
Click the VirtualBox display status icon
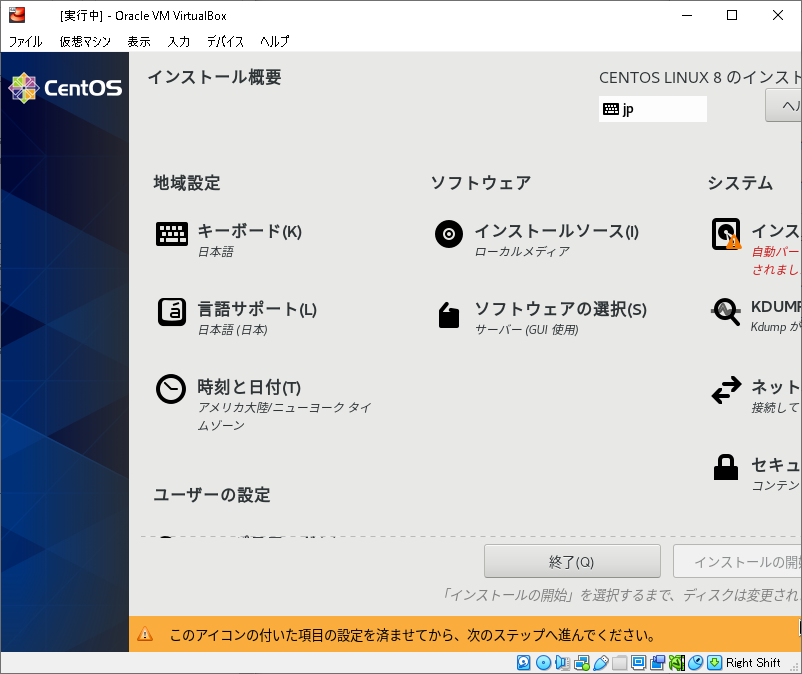pyautogui.click(x=638, y=663)
